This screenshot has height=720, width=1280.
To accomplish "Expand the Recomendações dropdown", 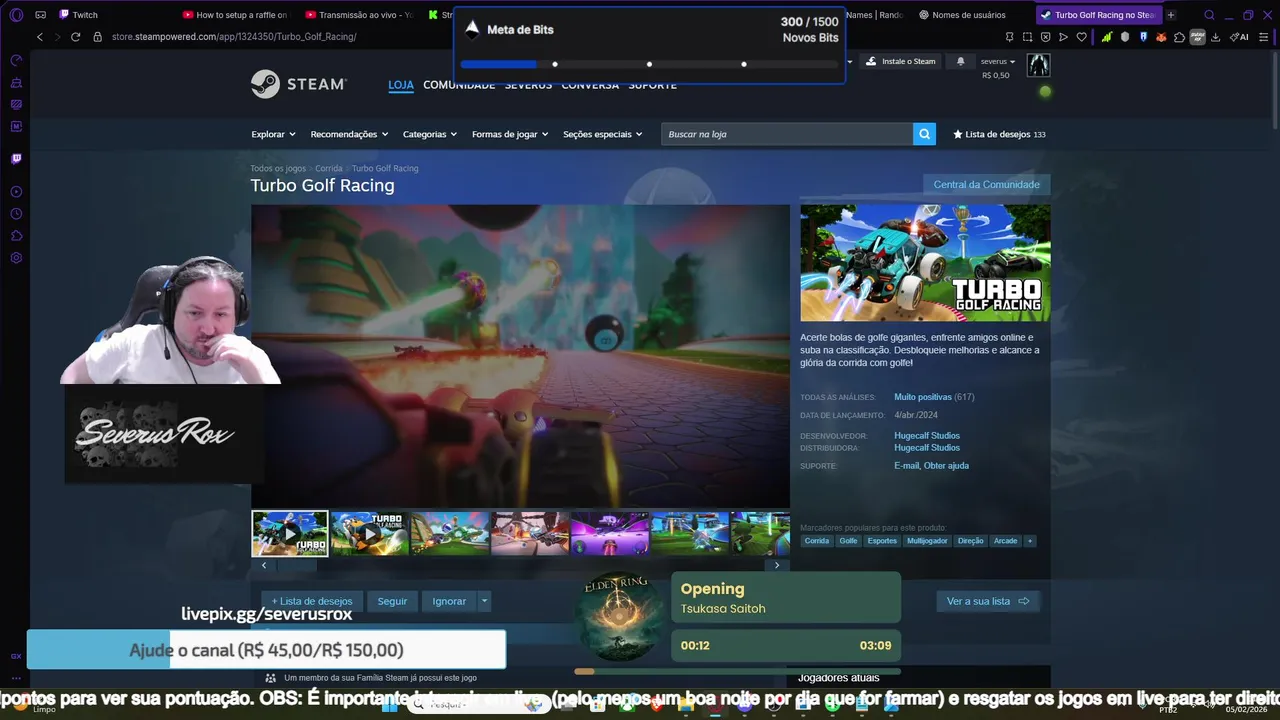I will [x=349, y=134].
